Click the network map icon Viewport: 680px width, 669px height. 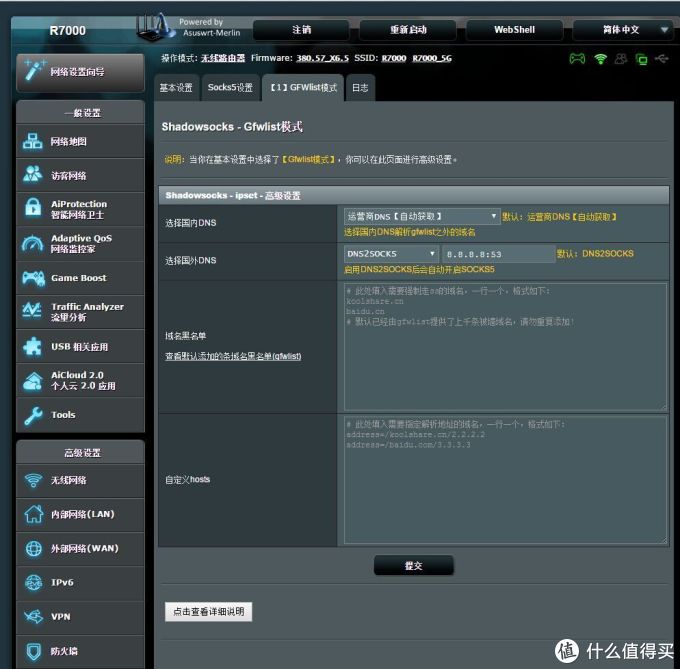click(x=33, y=141)
